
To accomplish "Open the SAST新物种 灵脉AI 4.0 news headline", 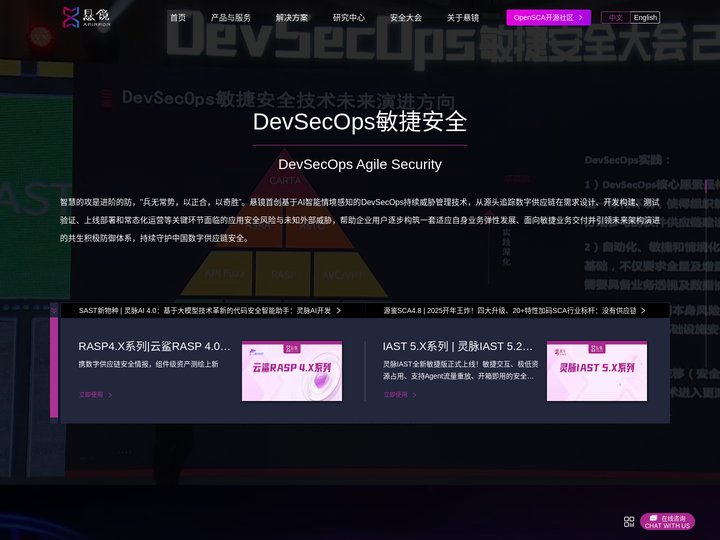I will pyautogui.click(x=205, y=311).
